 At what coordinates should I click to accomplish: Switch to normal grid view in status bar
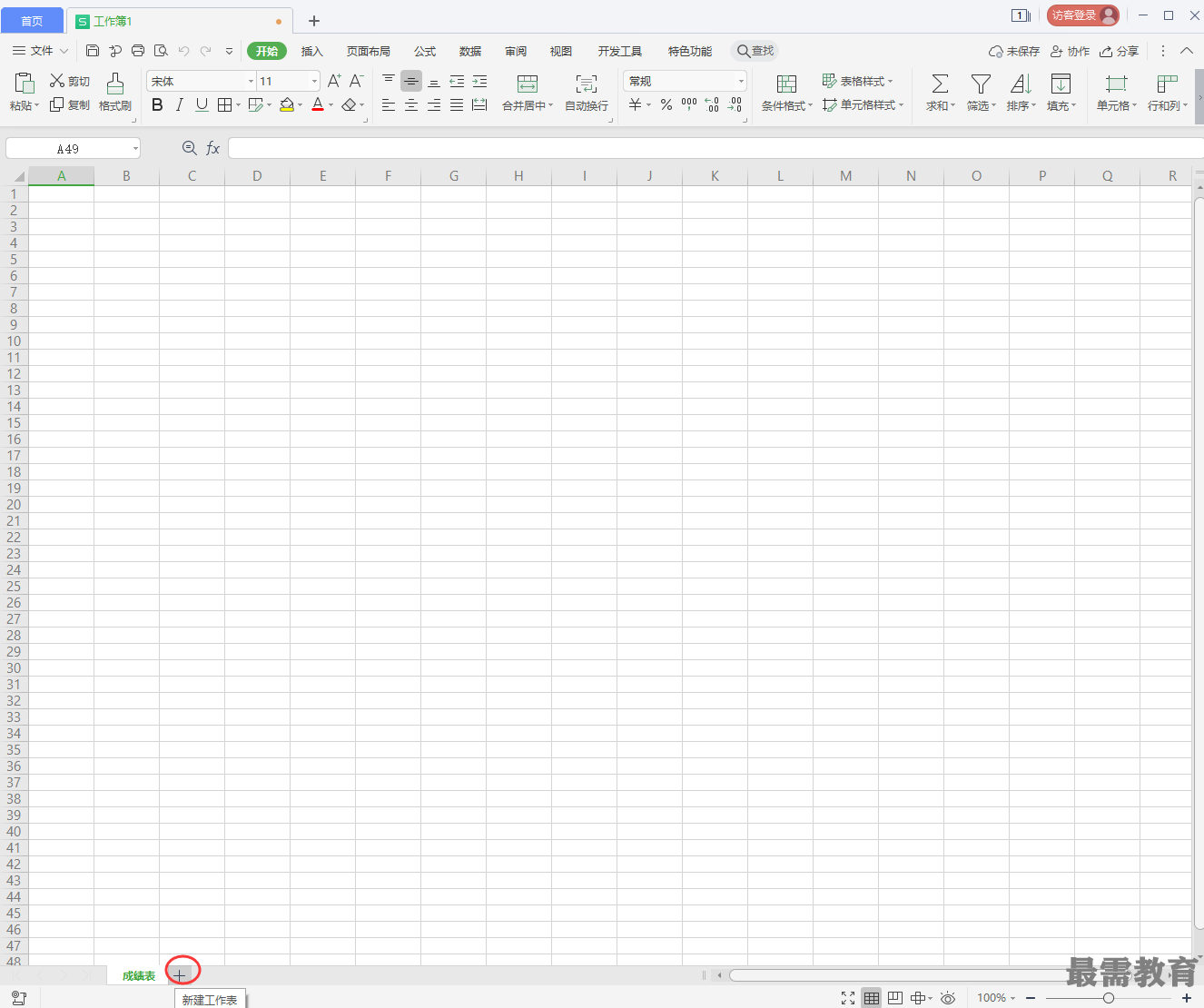(872, 998)
